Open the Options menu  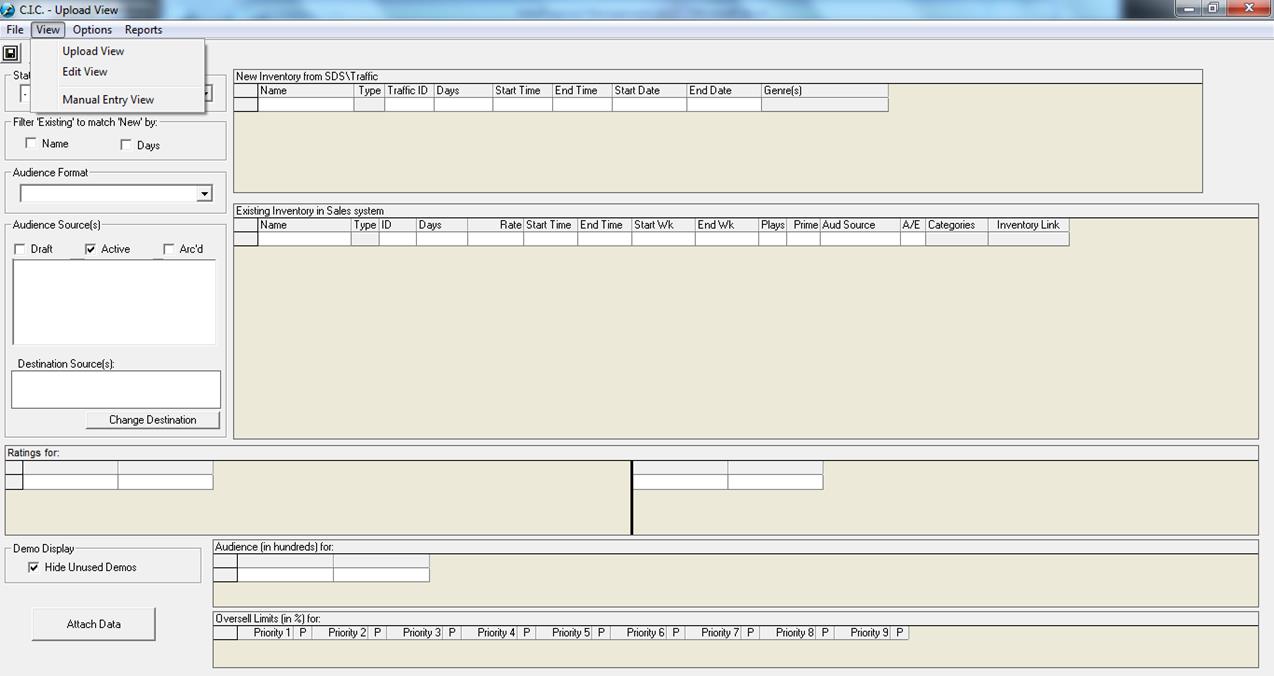click(x=92, y=30)
